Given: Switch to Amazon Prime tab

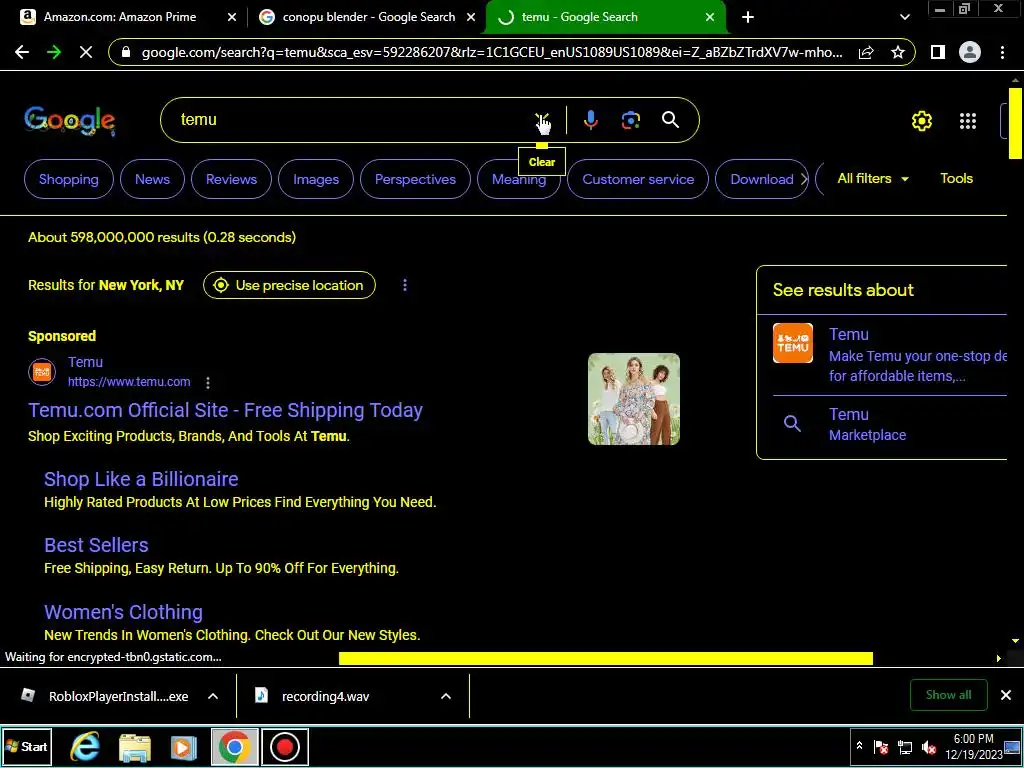Looking at the screenshot, I should (120, 18).
